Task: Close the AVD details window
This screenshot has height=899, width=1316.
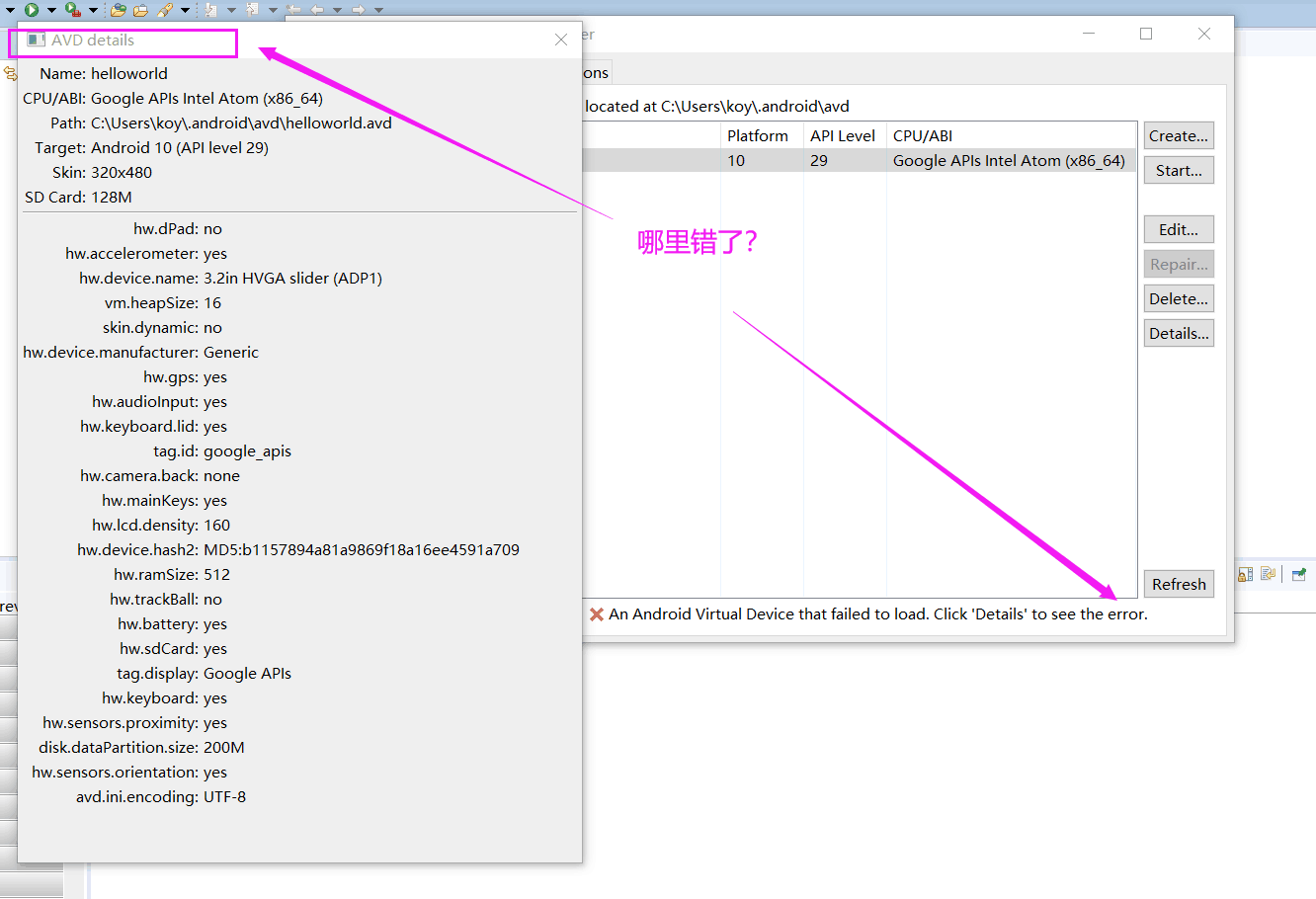Action: coord(561,40)
